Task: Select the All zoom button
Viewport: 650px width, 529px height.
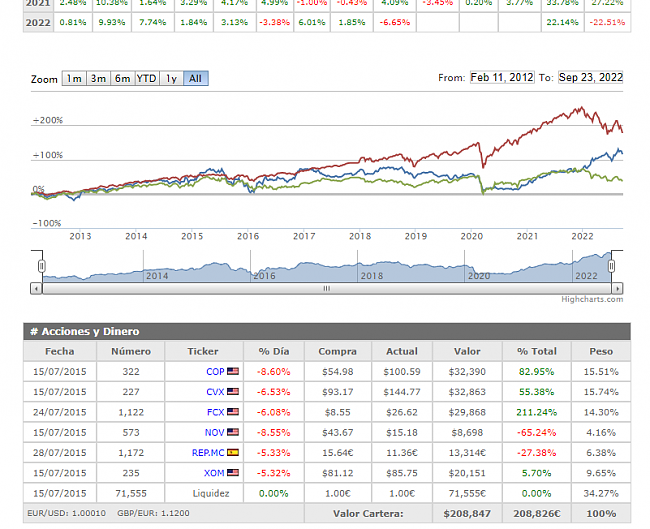Action: [x=196, y=78]
